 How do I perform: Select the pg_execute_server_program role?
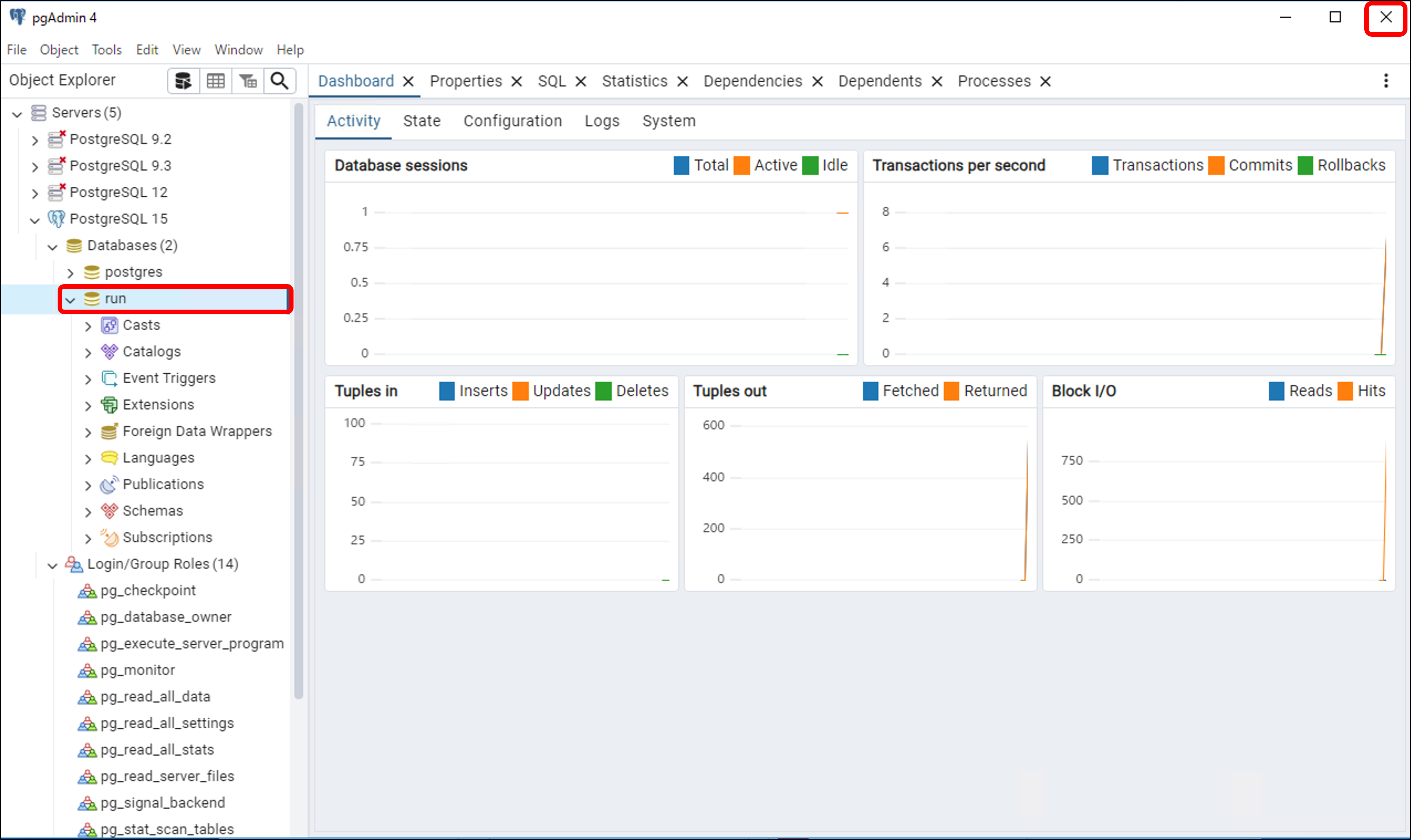tap(192, 644)
